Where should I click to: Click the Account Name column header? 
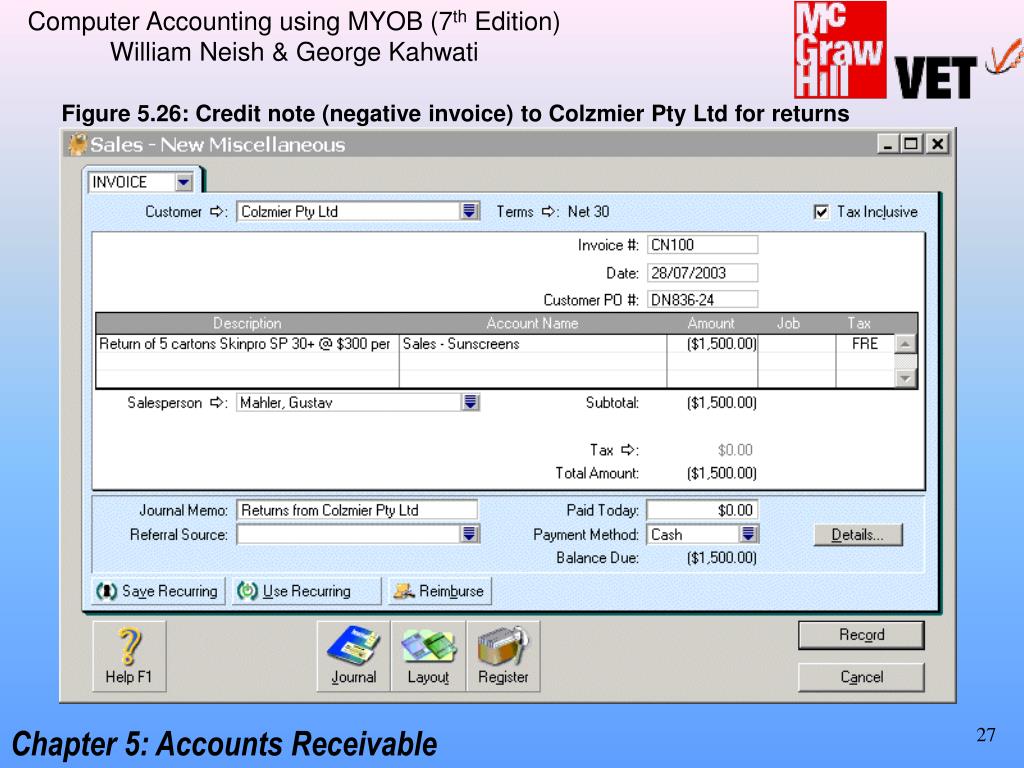click(x=533, y=323)
